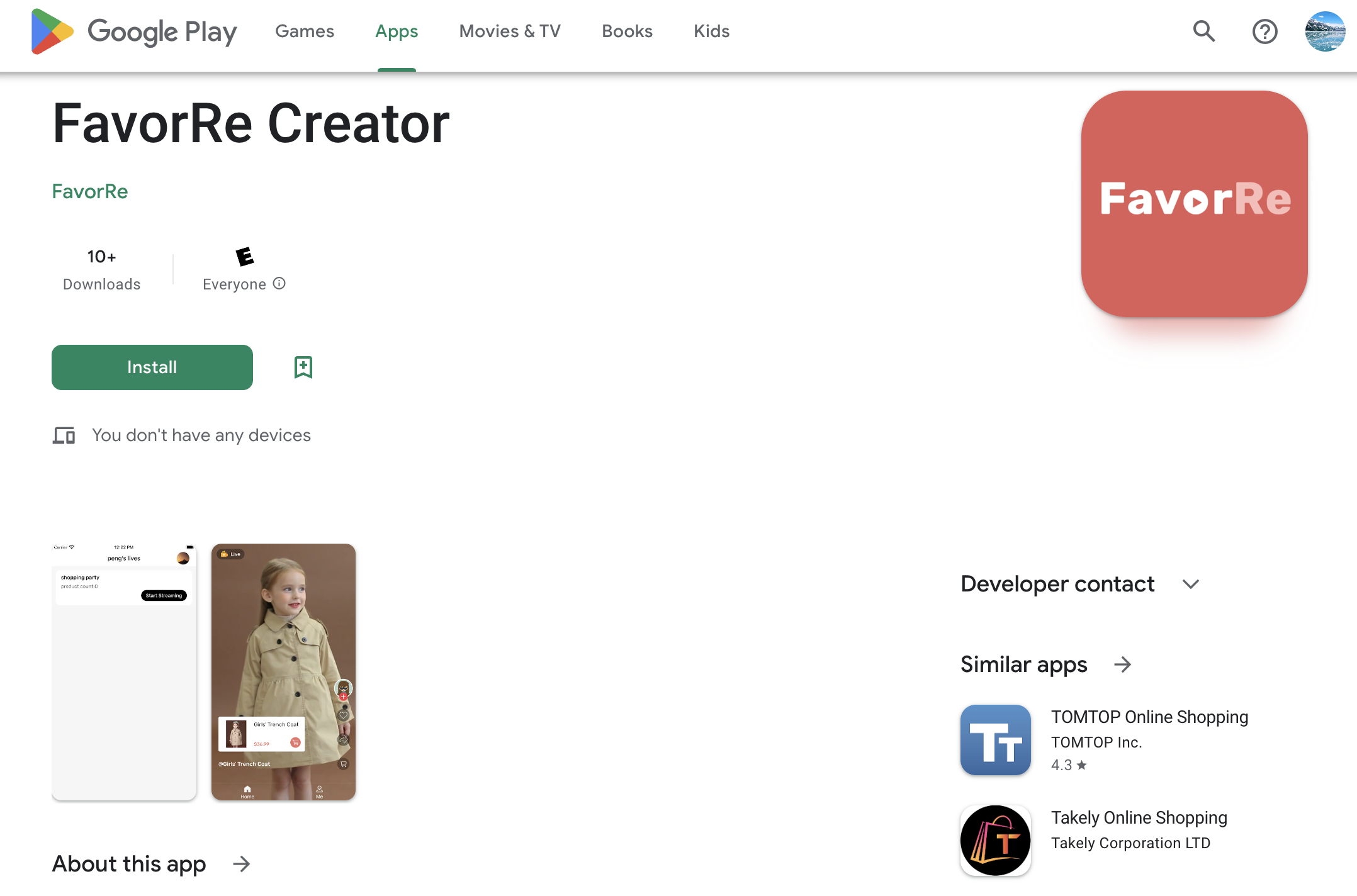The image size is (1357, 896).
Task: Click the Everyone rating info icon
Action: (279, 284)
